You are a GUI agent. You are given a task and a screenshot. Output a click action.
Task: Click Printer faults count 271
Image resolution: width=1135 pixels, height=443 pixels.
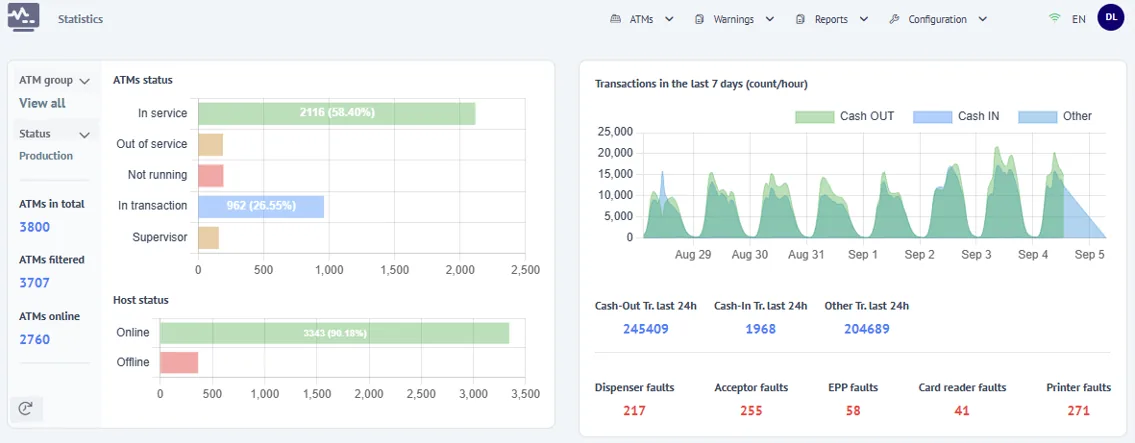[1079, 410]
